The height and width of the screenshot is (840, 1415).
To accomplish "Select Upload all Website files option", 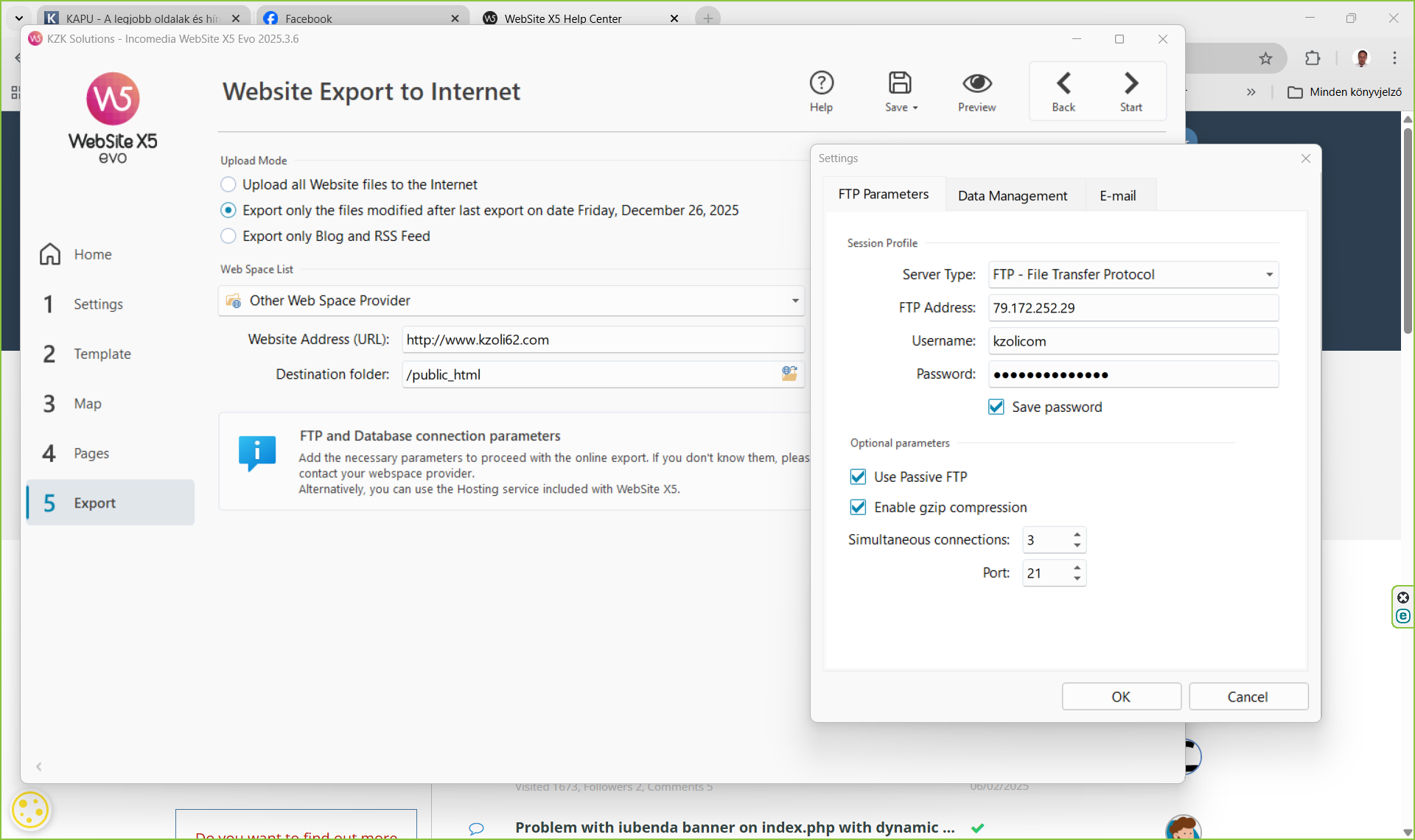I will (x=228, y=184).
